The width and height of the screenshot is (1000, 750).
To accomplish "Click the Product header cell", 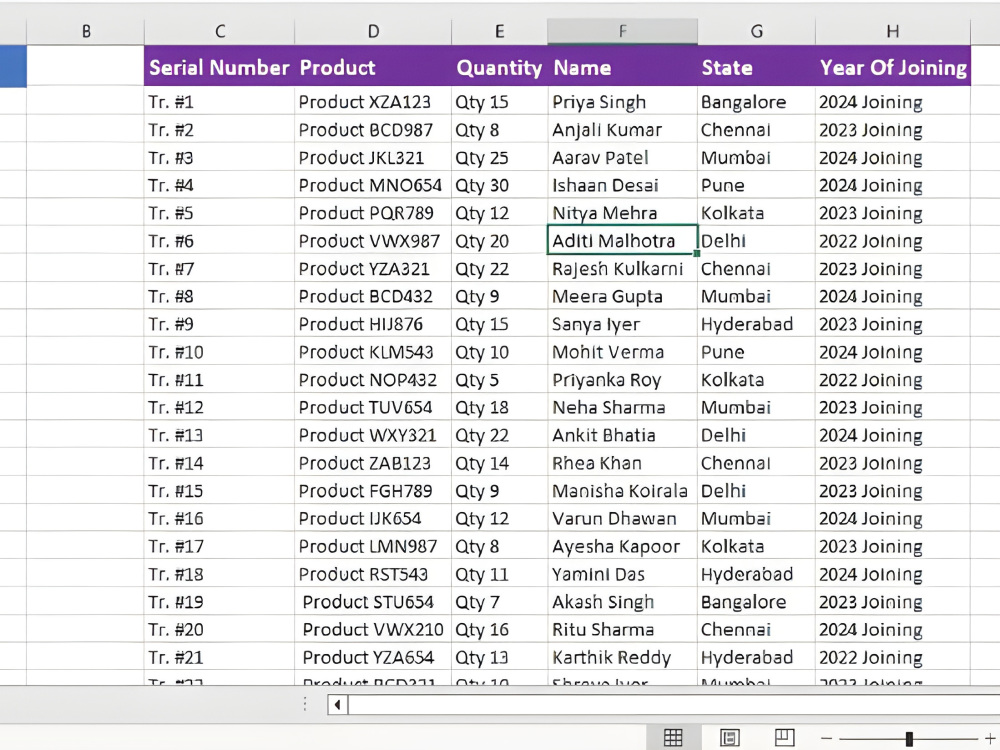I will click(x=373, y=67).
